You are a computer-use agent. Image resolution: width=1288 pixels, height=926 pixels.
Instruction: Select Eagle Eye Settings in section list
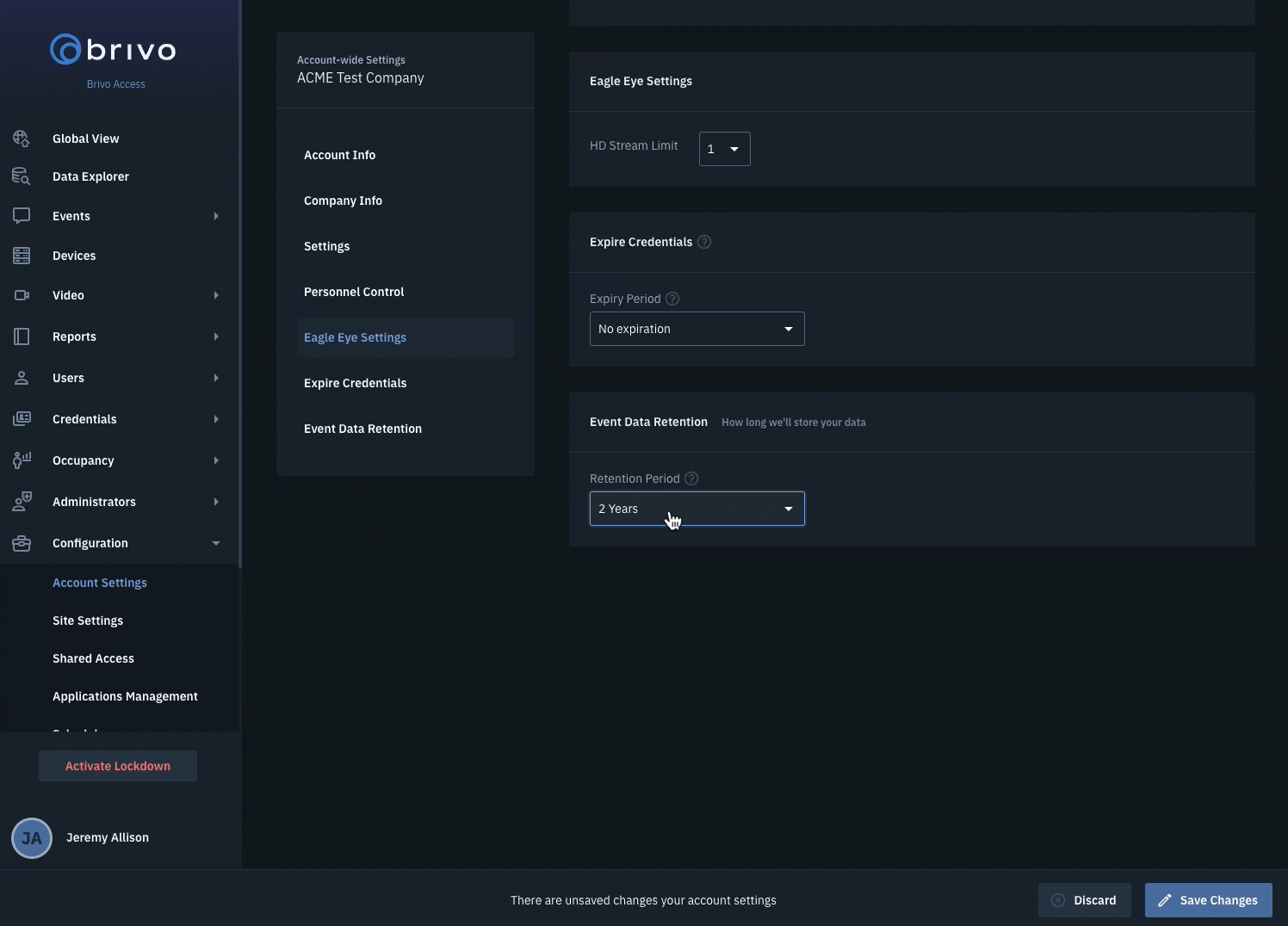point(406,337)
